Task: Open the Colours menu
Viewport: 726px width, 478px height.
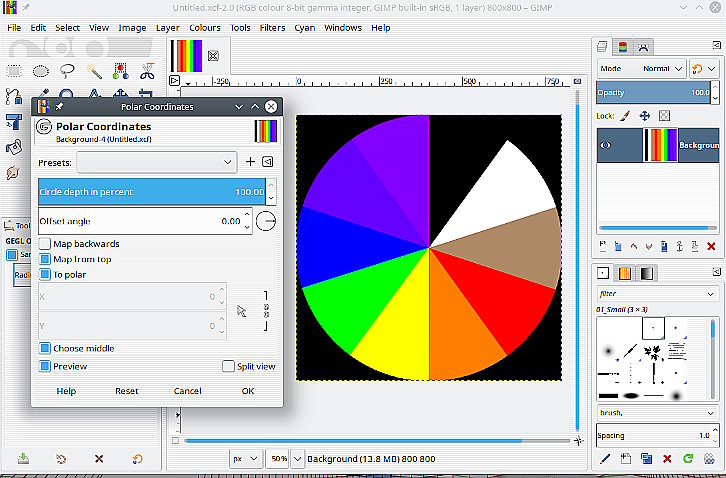Action: 205,28
